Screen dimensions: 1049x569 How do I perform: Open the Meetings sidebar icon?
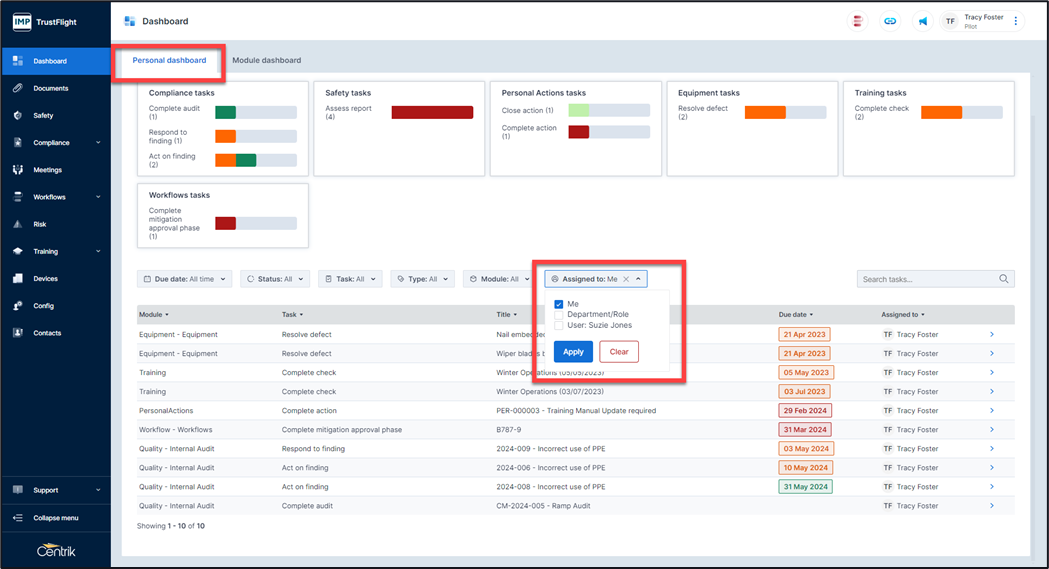(x=18, y=170)
